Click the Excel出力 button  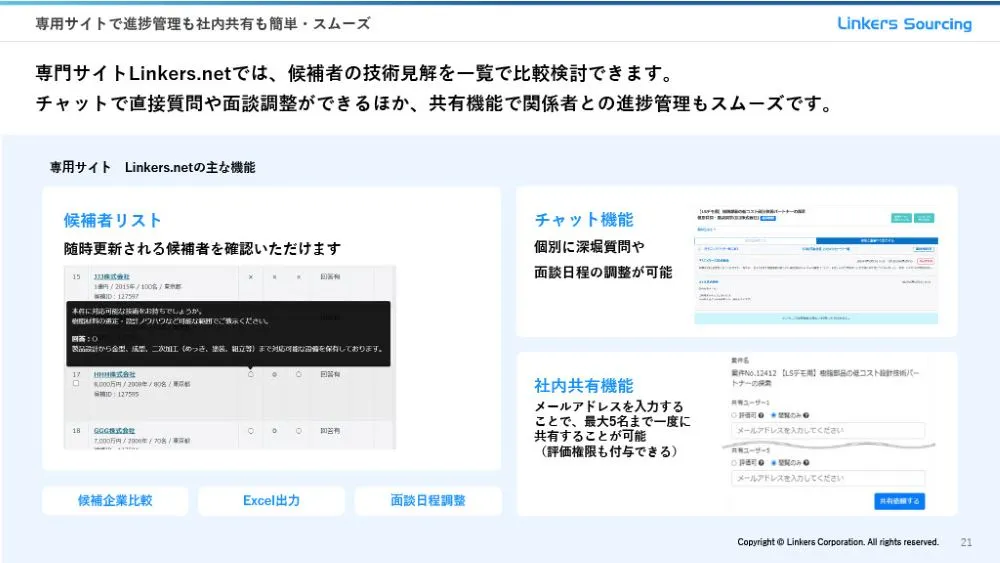tap(271, 501)
